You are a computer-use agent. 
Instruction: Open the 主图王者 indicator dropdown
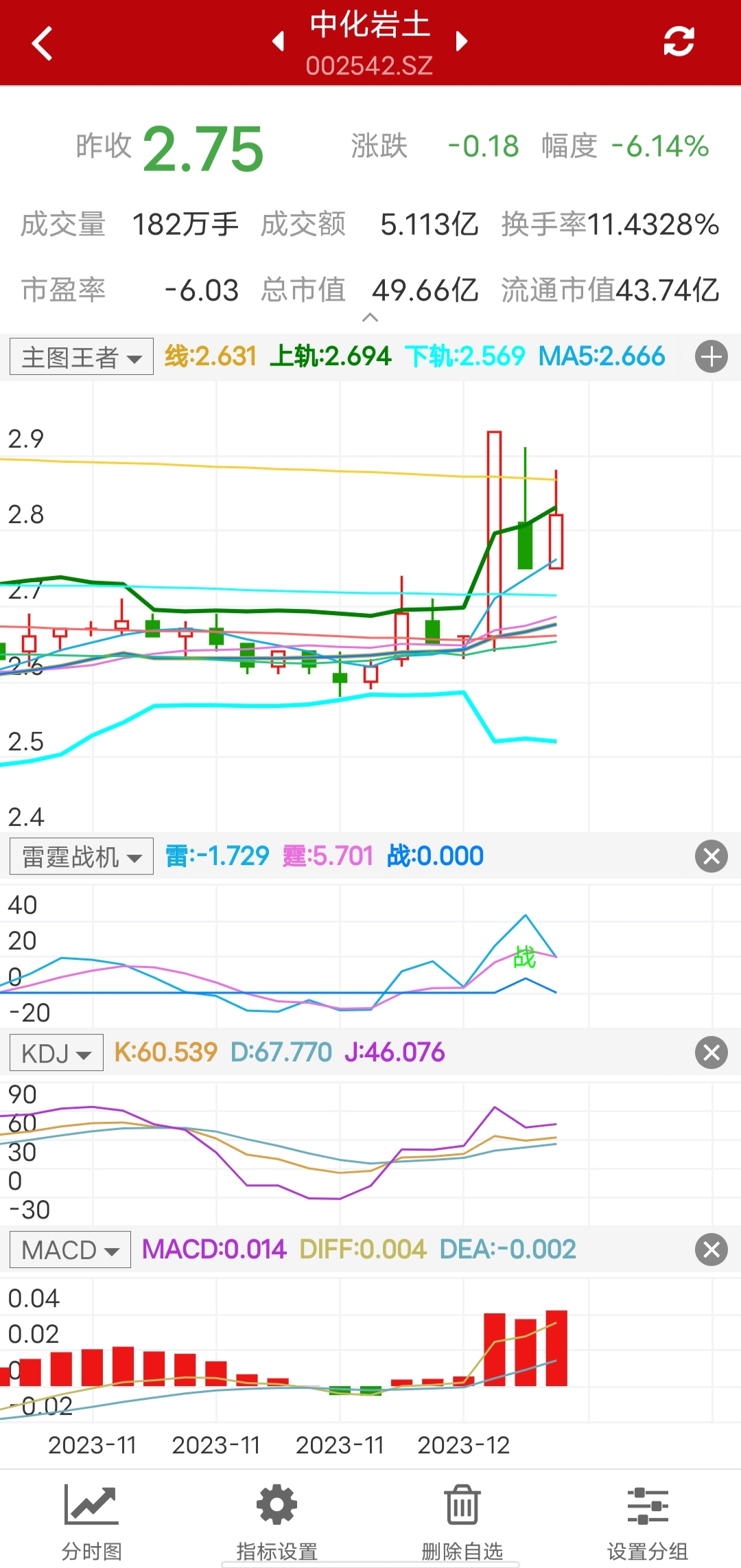click(x=82, y=357)
